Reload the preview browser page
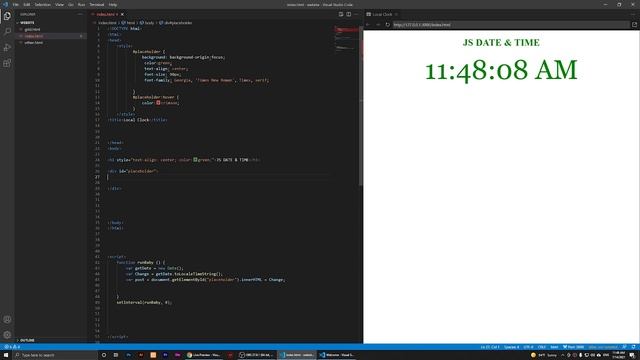Viewport: 640px width, 360px height. point(388,24)
